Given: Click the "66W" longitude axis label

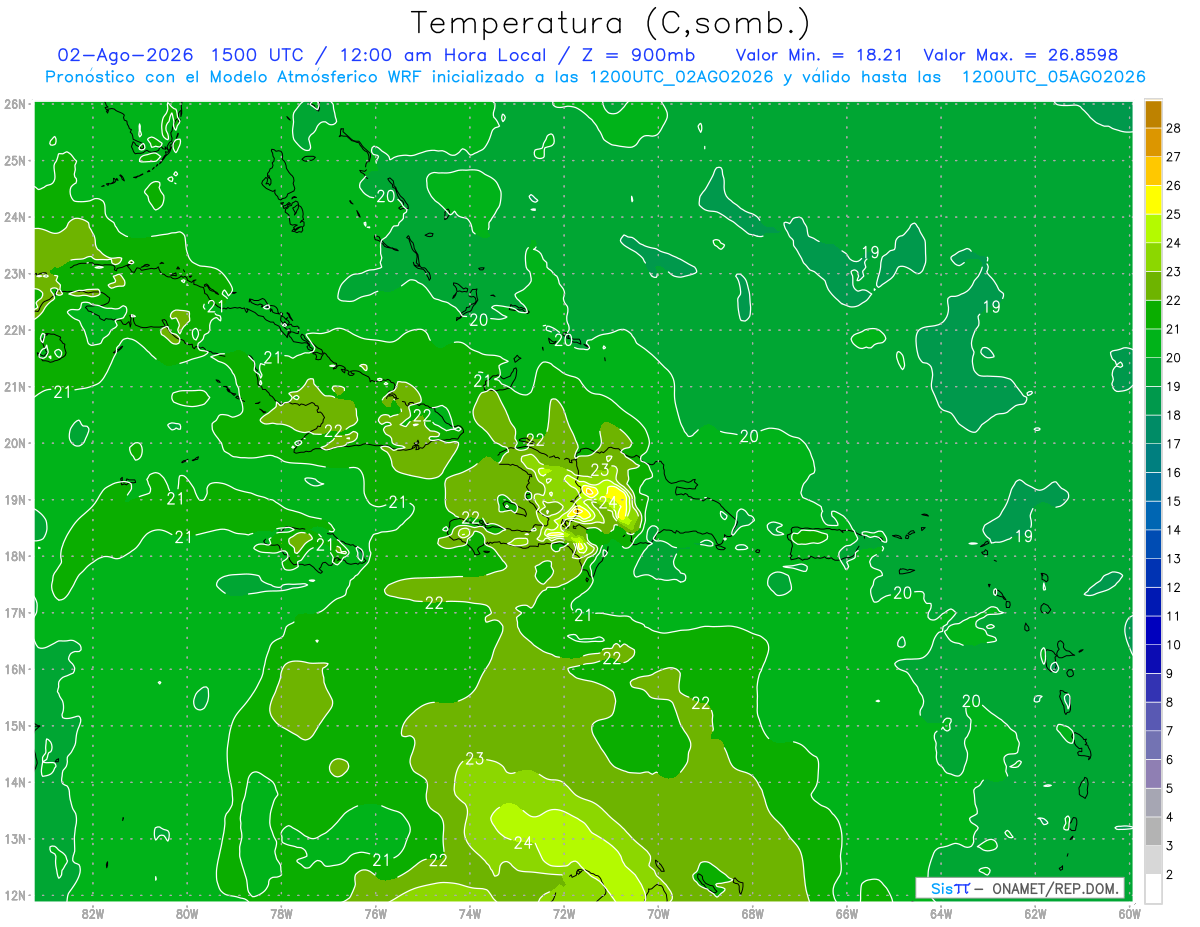Looking at the screenshot, I should 846,913.
